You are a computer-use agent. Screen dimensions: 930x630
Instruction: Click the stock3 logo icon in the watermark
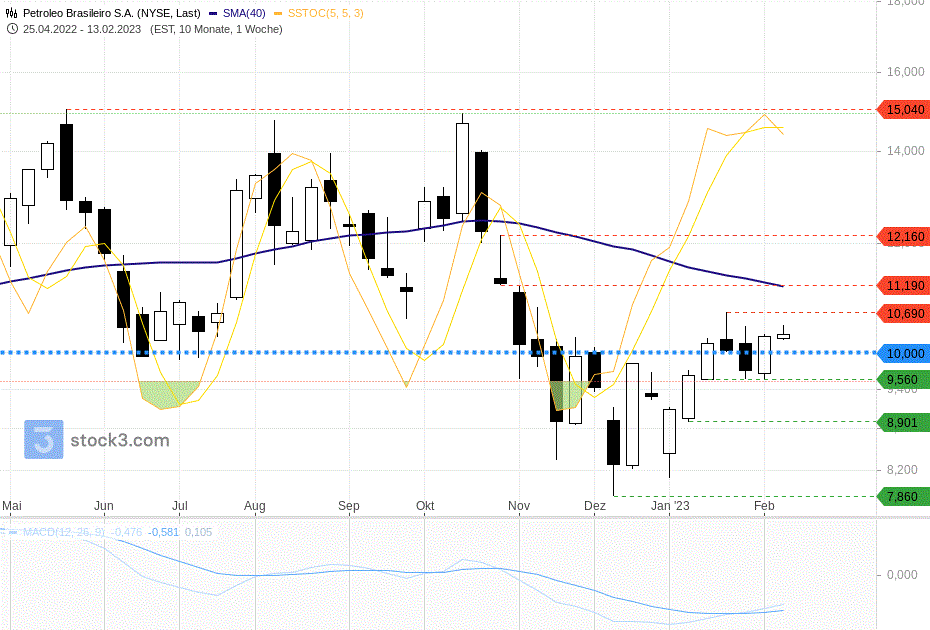(44, 440)
